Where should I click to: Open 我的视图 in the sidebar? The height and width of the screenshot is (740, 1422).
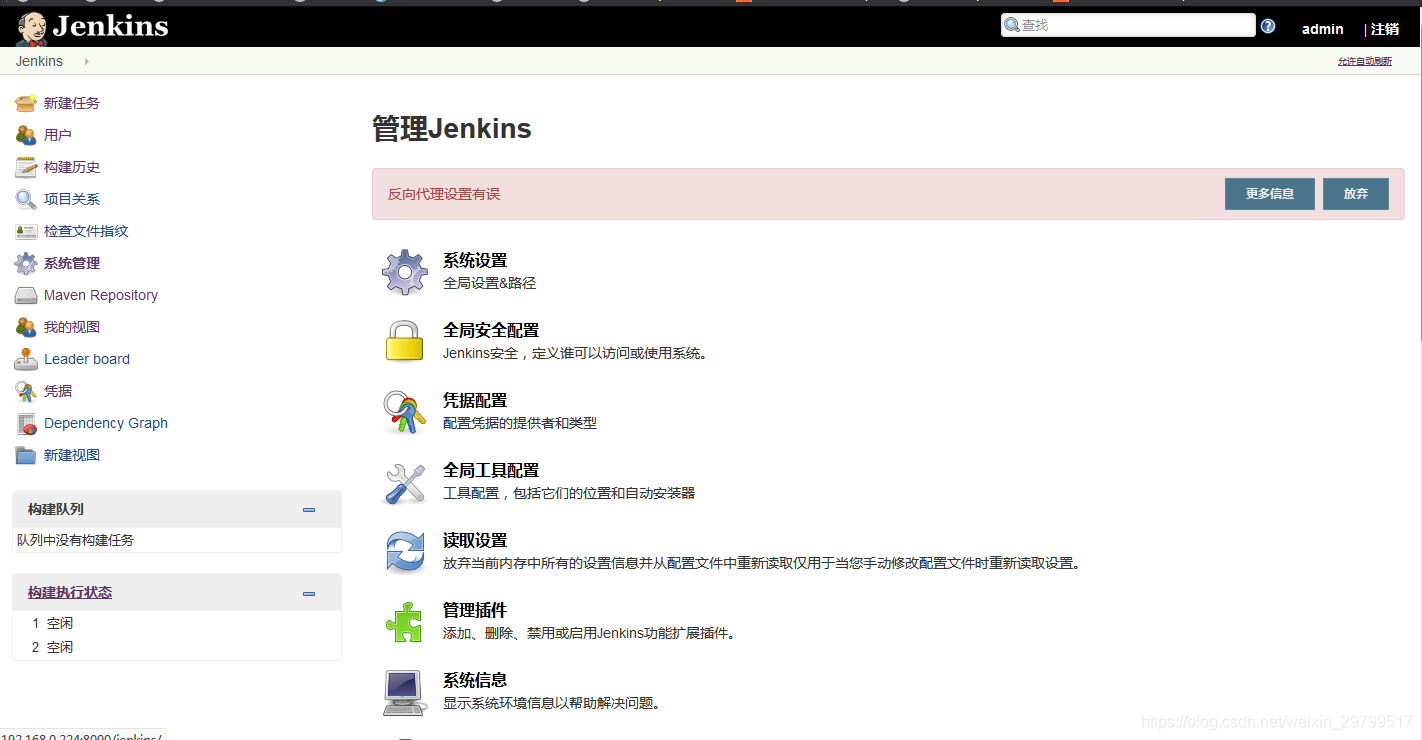72,327
